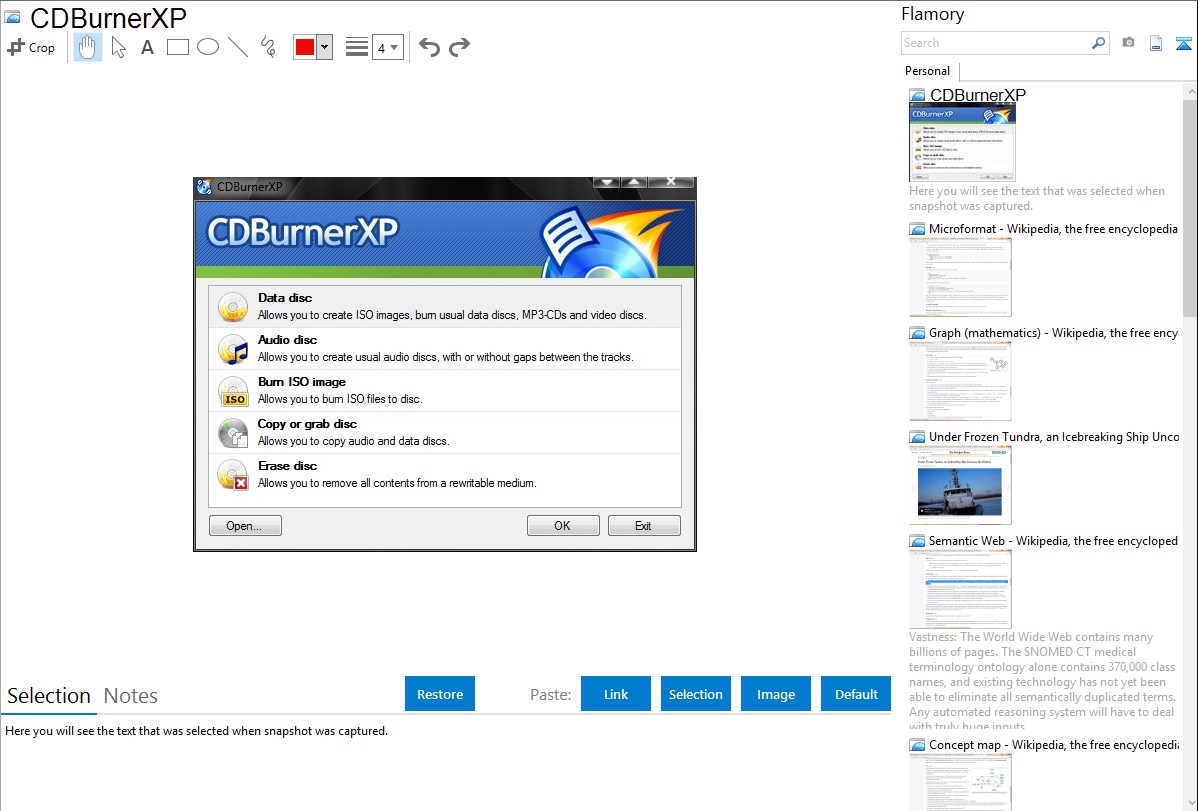
Task: Select the Erase disc icon
Action: point(233,475)
